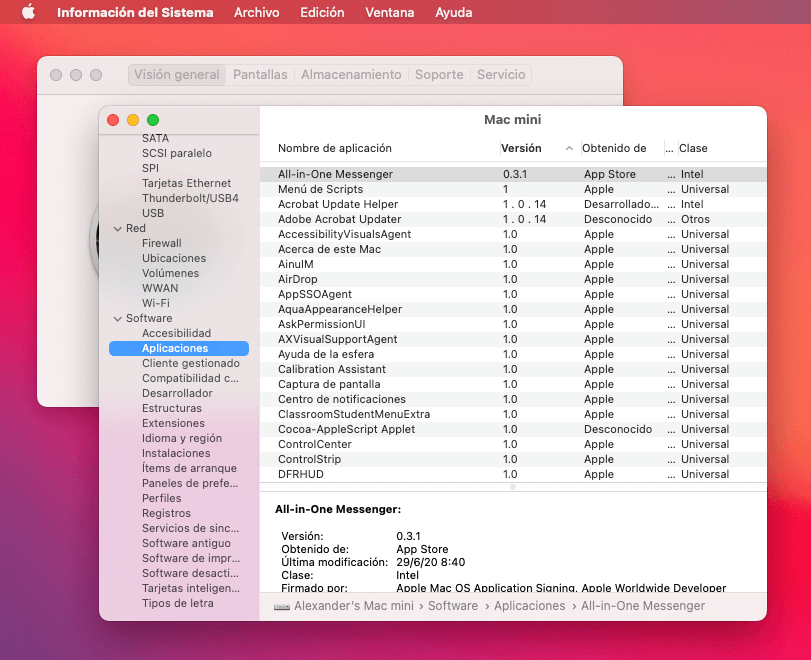811x660 pixels.
Task: Collapse the Software section in sidebar
Action: click(117, 319)
